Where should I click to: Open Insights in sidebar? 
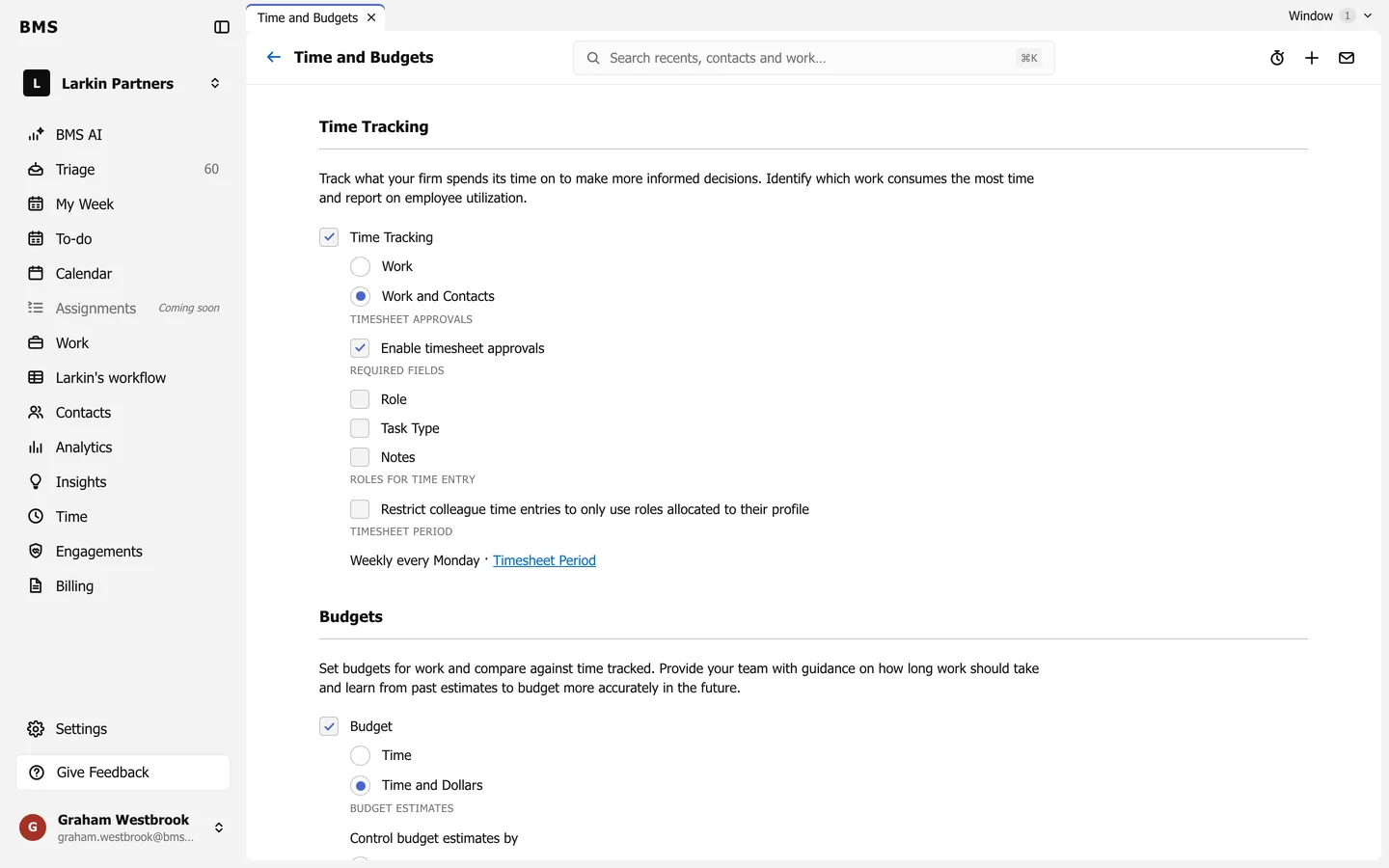tap(123, 481)
